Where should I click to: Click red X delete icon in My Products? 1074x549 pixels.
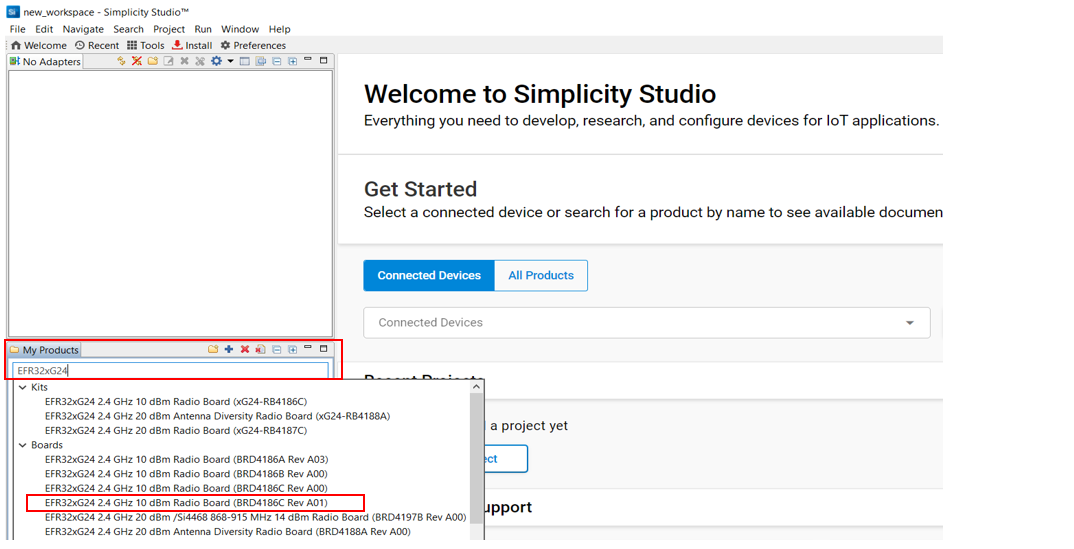[245, 349]
